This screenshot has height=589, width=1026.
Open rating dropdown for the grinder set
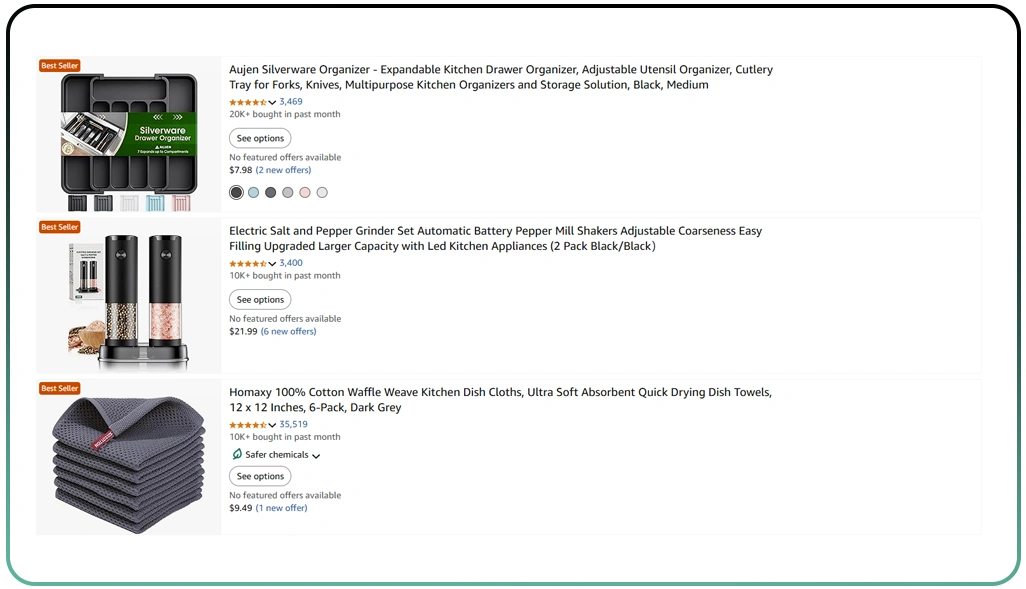coord(272,263)
